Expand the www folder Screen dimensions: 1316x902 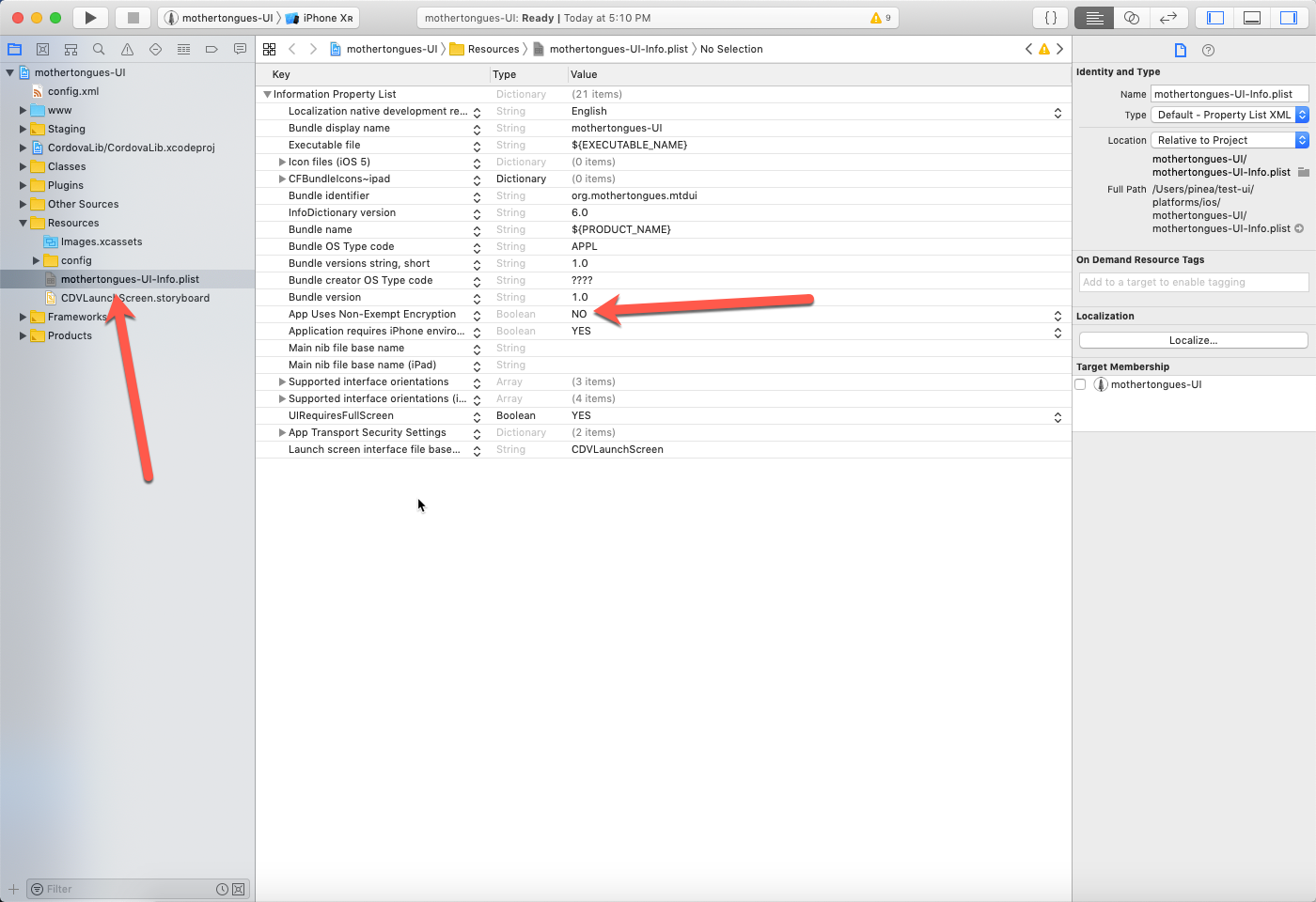point(23,110)
